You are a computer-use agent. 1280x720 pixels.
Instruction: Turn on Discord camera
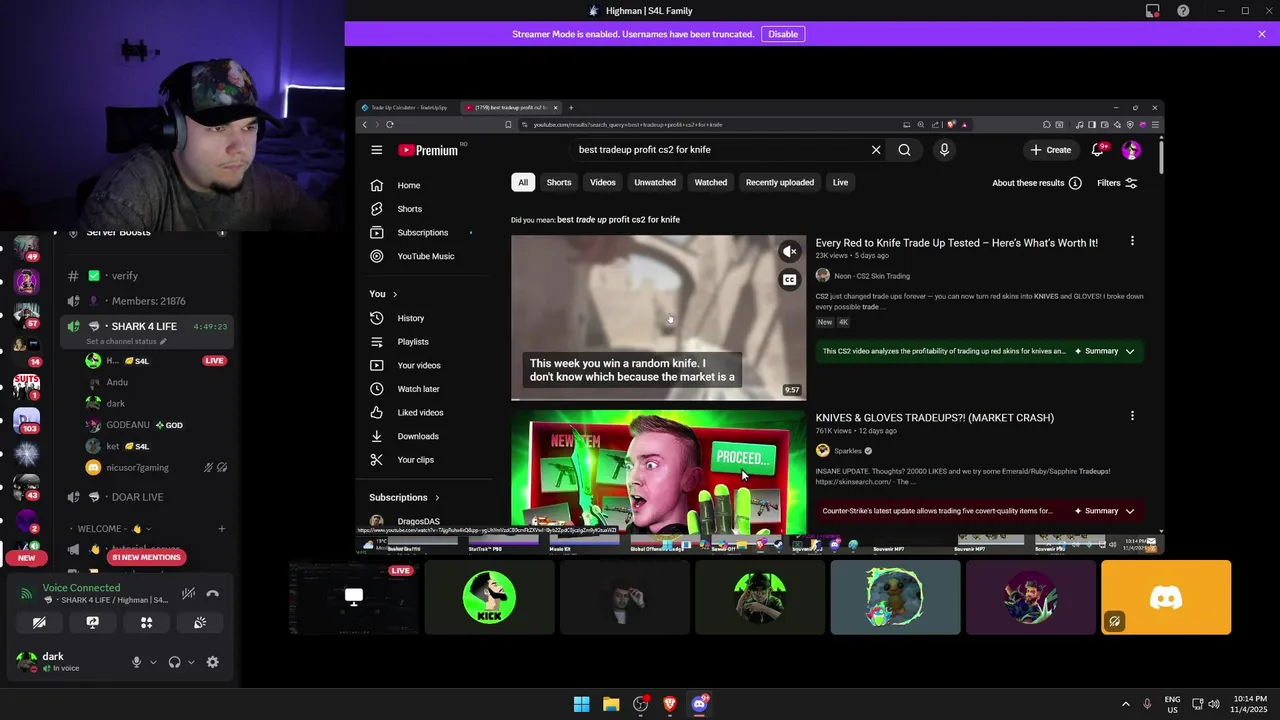[39, 622]
